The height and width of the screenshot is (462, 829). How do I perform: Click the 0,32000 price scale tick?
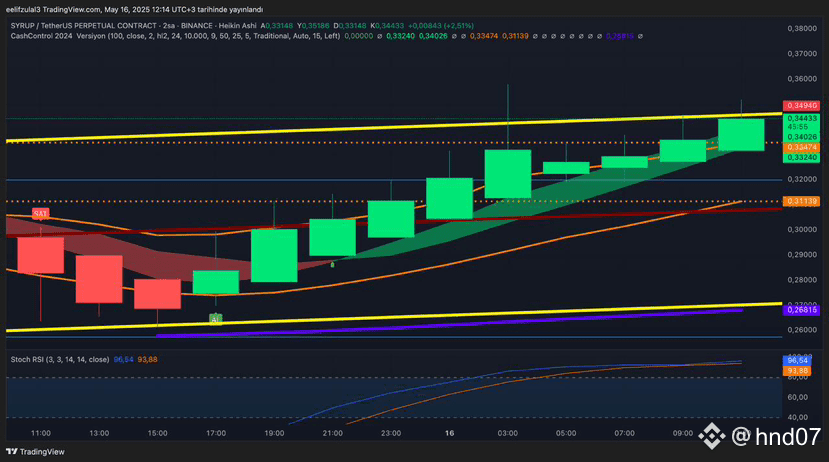(x=802, y=179)
